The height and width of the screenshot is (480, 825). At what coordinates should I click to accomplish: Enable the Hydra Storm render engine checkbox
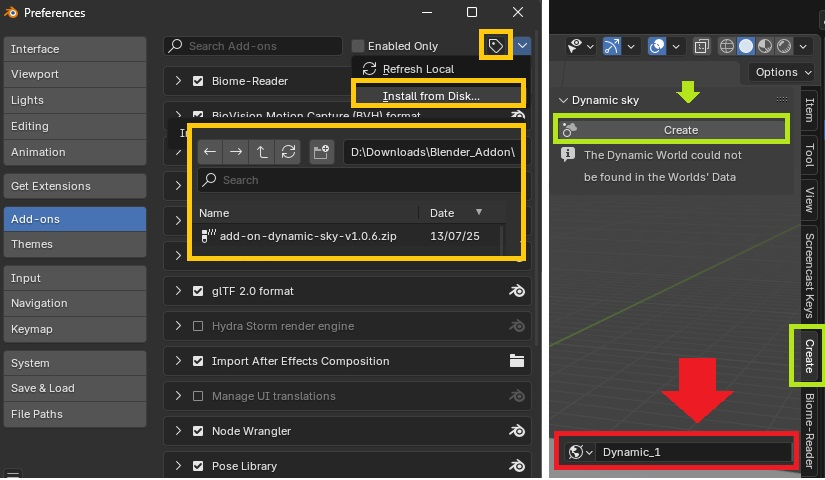(x=198, y=326)
